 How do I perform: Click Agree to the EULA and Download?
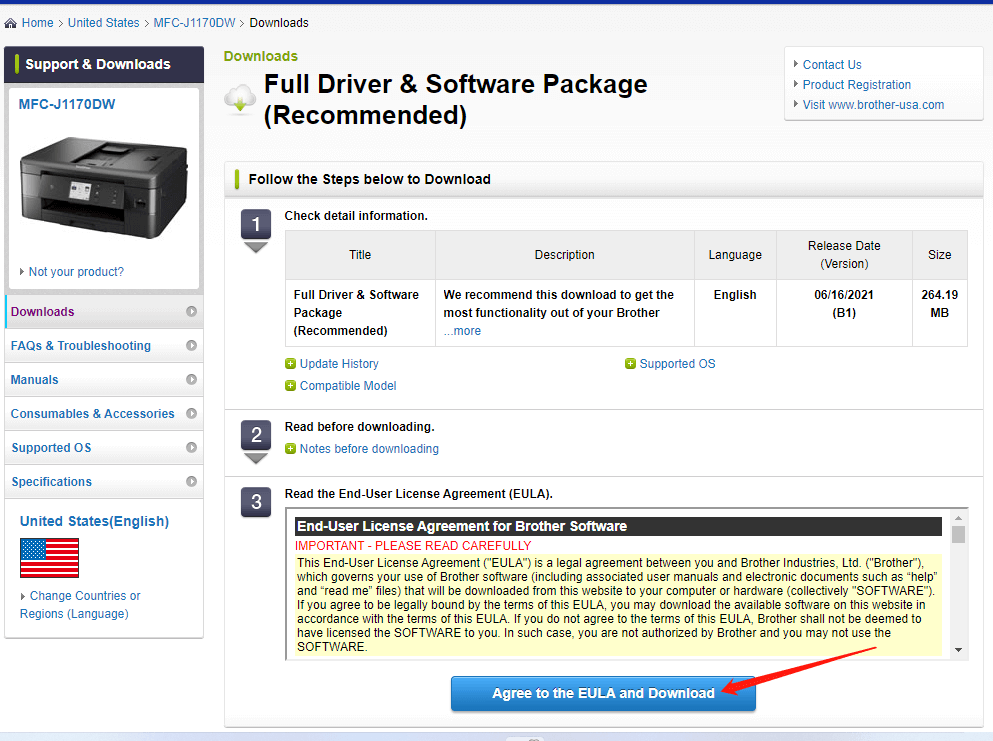click(x=603, y=694)
